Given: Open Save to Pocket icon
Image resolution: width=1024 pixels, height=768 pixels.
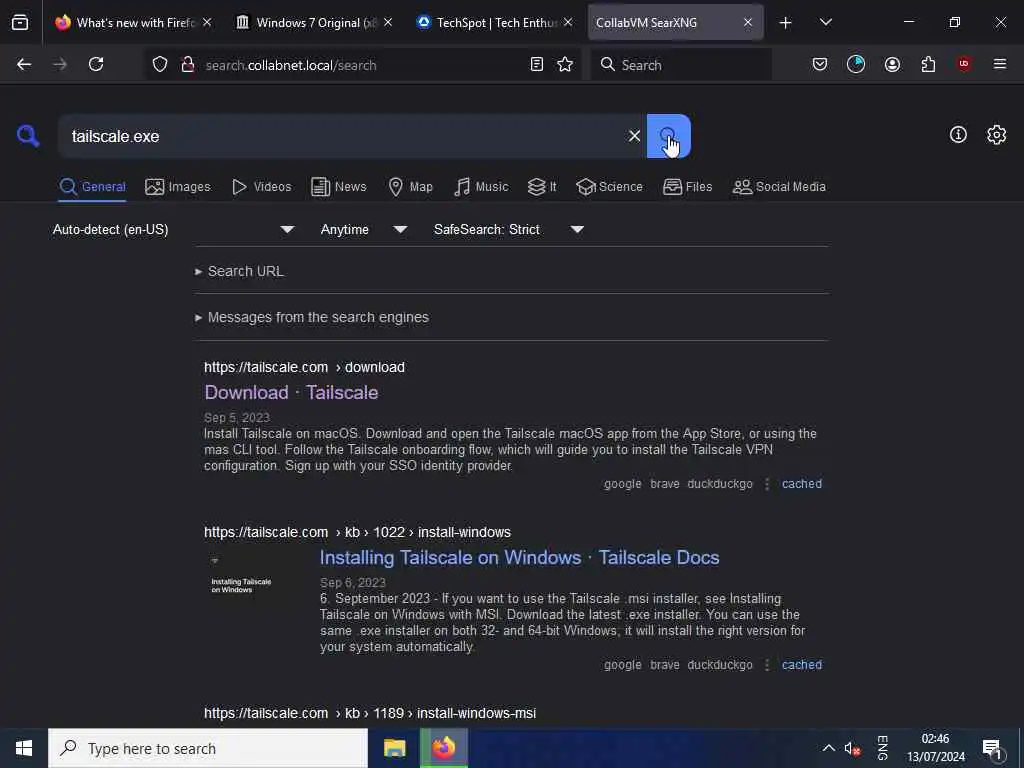Looking at the screenshot, I should [820, 64].
